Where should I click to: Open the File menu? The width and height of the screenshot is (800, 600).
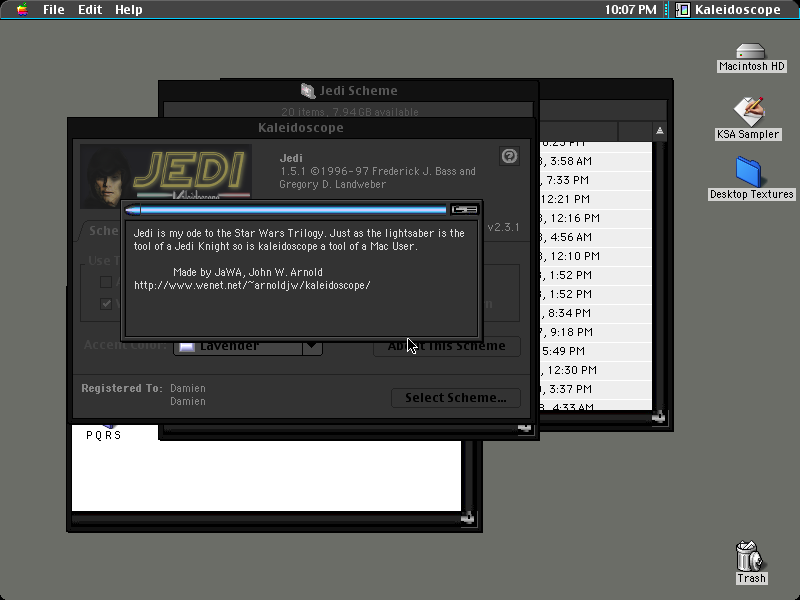tap(54, 10)
